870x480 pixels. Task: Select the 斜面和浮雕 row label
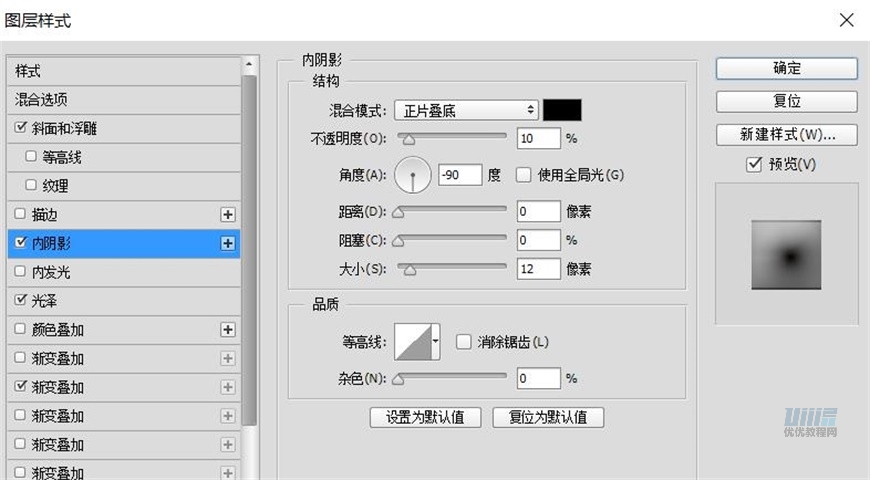pos(64,129)
